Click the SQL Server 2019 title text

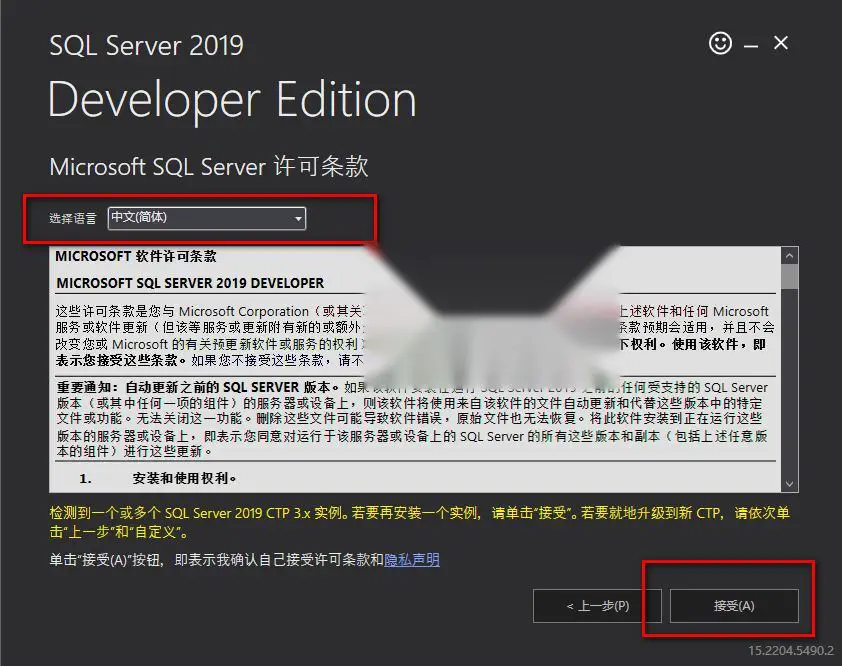tap(147, 45)
